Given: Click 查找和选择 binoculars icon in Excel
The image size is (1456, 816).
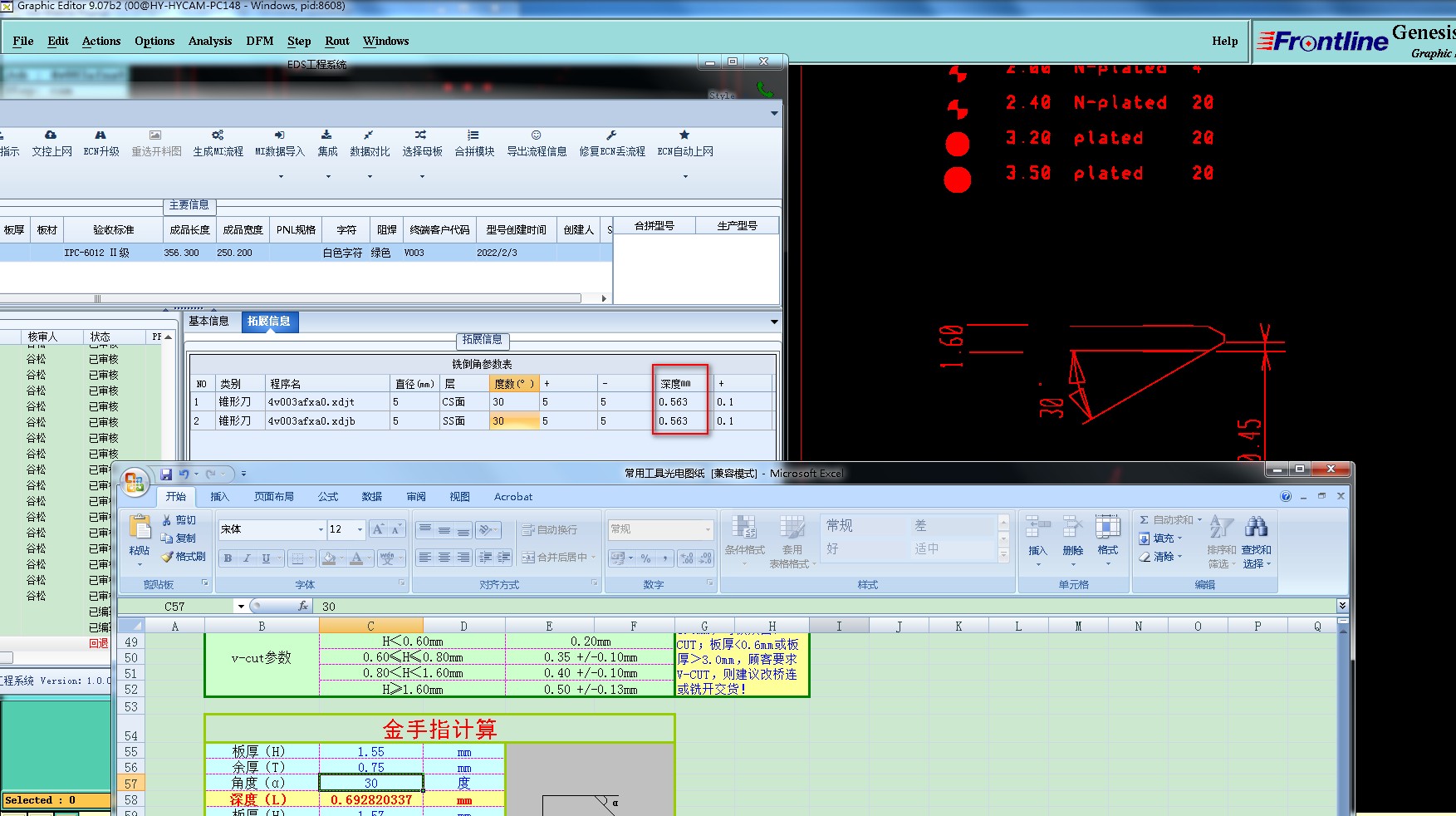Looking at the screenshot, I should [1256, 526].
